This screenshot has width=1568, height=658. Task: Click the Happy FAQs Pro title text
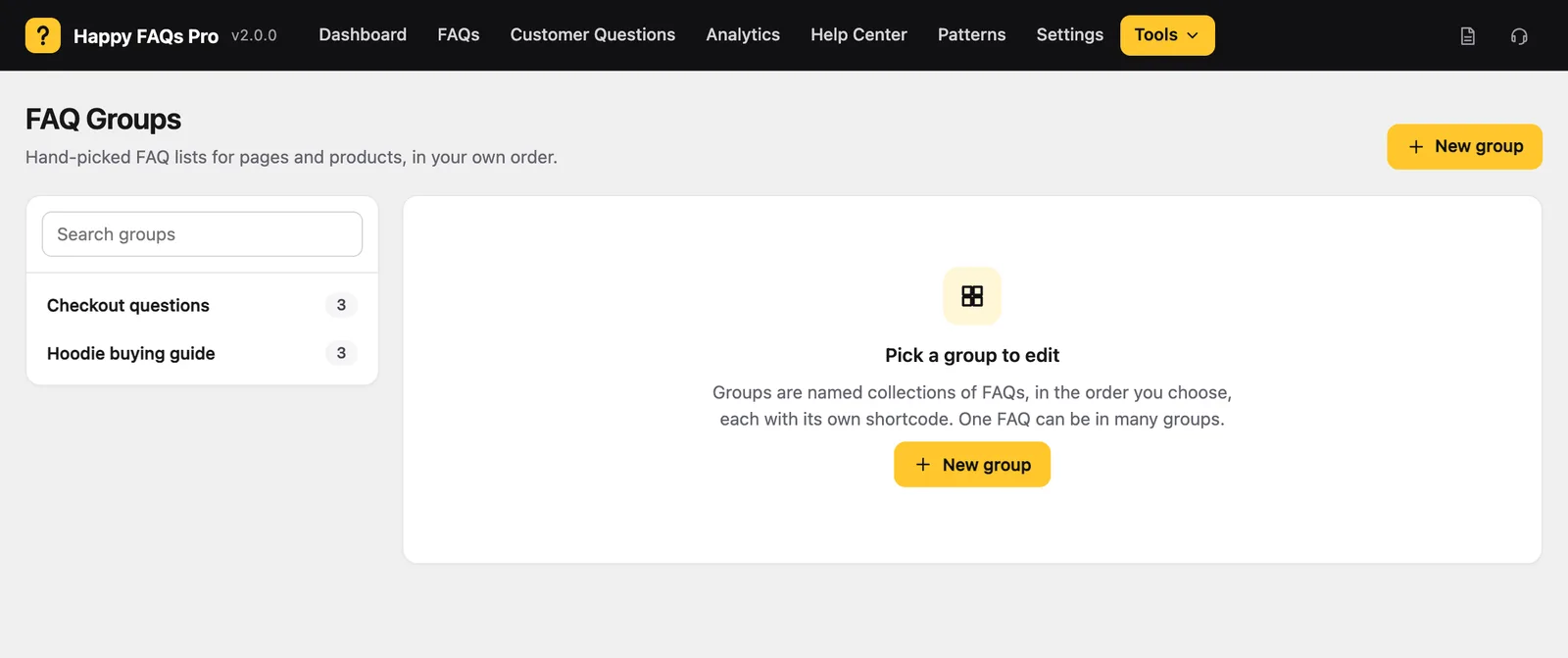[x=146, y=36]
